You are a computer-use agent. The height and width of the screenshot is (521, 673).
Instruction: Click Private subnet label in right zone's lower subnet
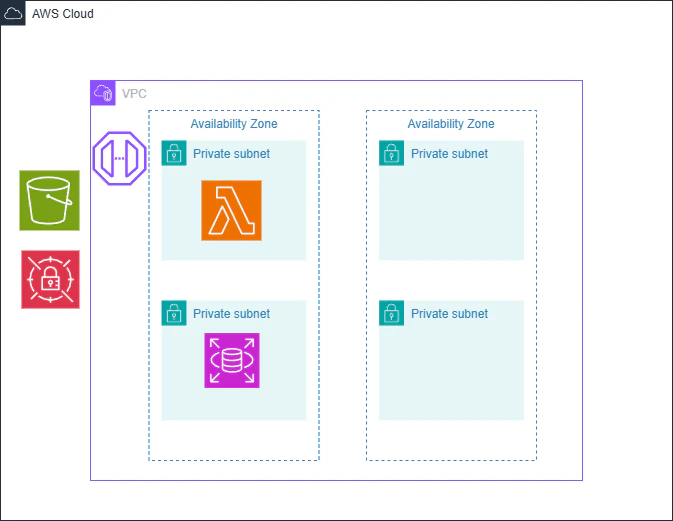pyautogui.click(x=449, y=314)
